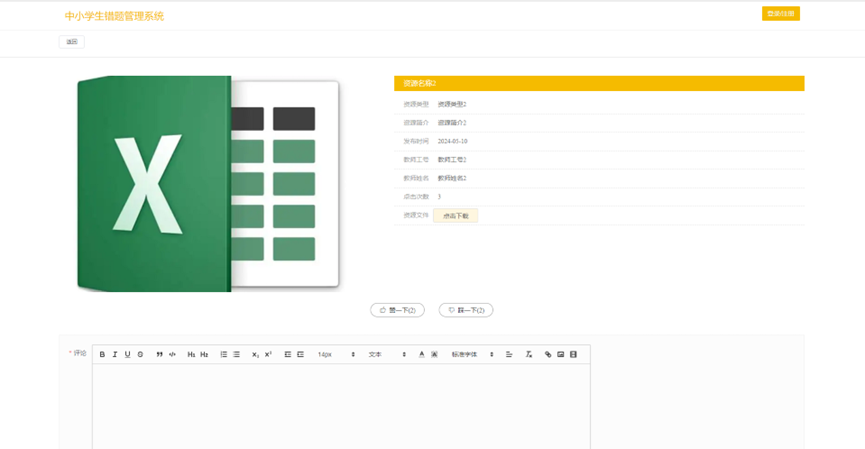This screenshot has width=865, height=449.
Task: Select the 教师工号2 value text
Action: pyautogui.click(x=452, y=159)
